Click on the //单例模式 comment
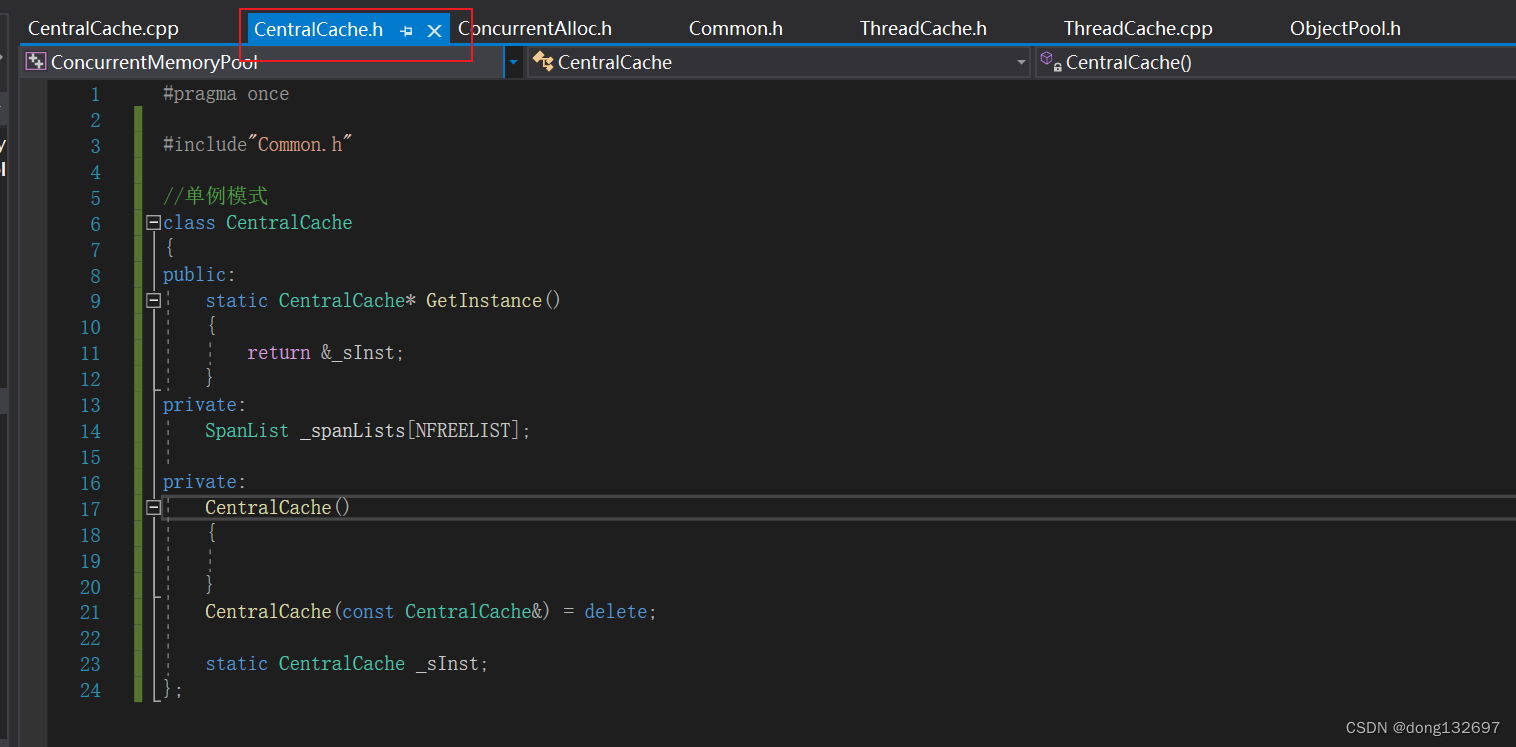 click(x=216, y=196)
